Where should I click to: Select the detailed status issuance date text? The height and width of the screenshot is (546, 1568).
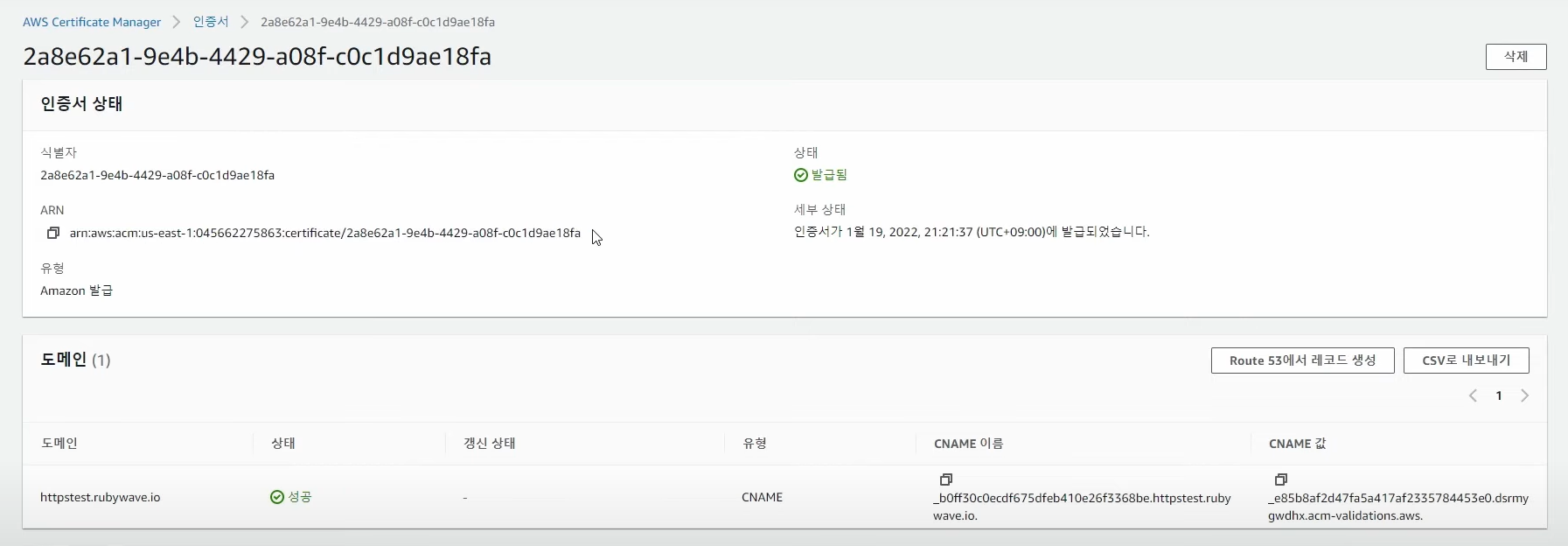pyautogui.click(x=972, y=232)
